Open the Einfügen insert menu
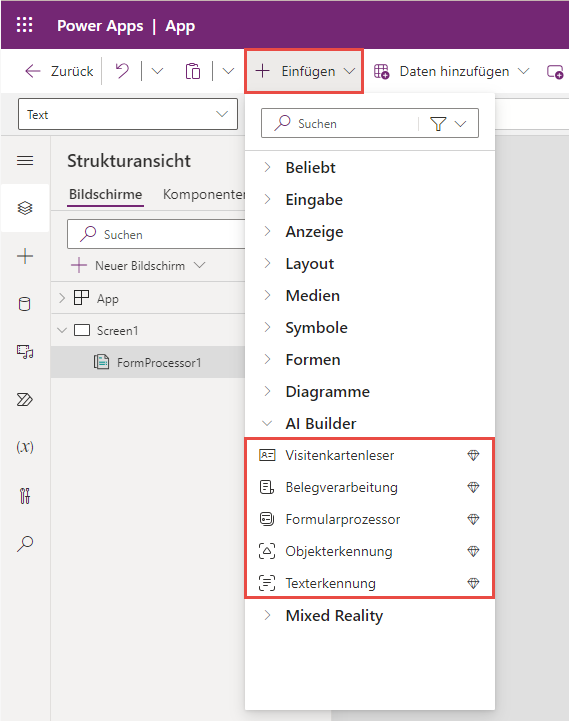 [x=305, y=71]
